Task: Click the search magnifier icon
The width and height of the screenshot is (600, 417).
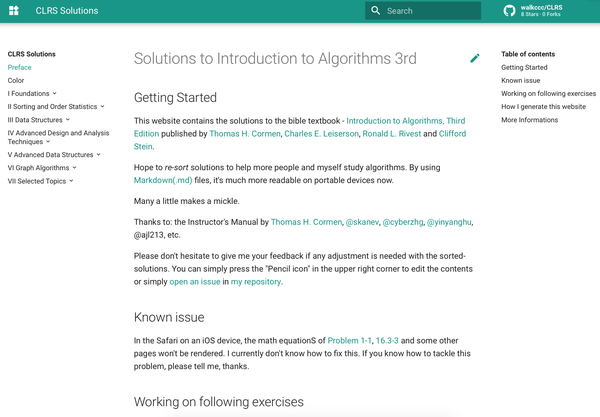Action: [x=375, y=11]
